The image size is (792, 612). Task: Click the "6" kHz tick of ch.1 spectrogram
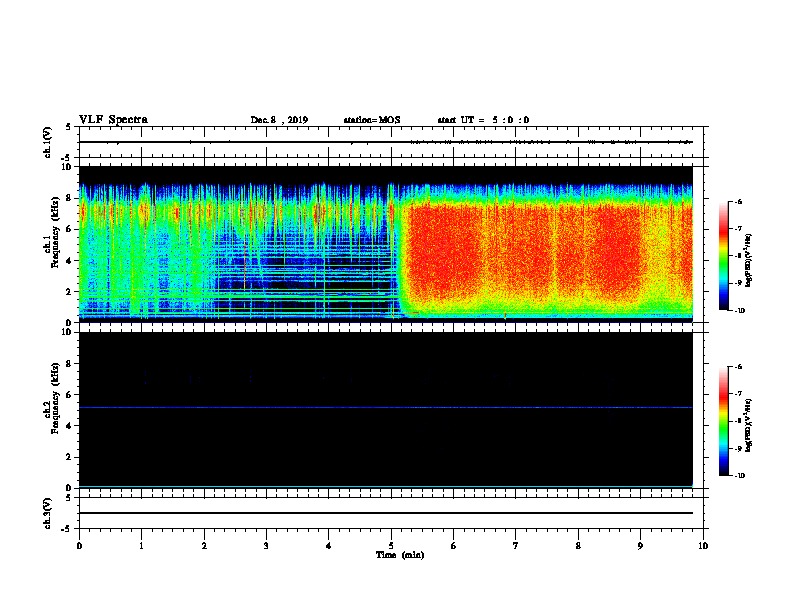pos(70,230)
